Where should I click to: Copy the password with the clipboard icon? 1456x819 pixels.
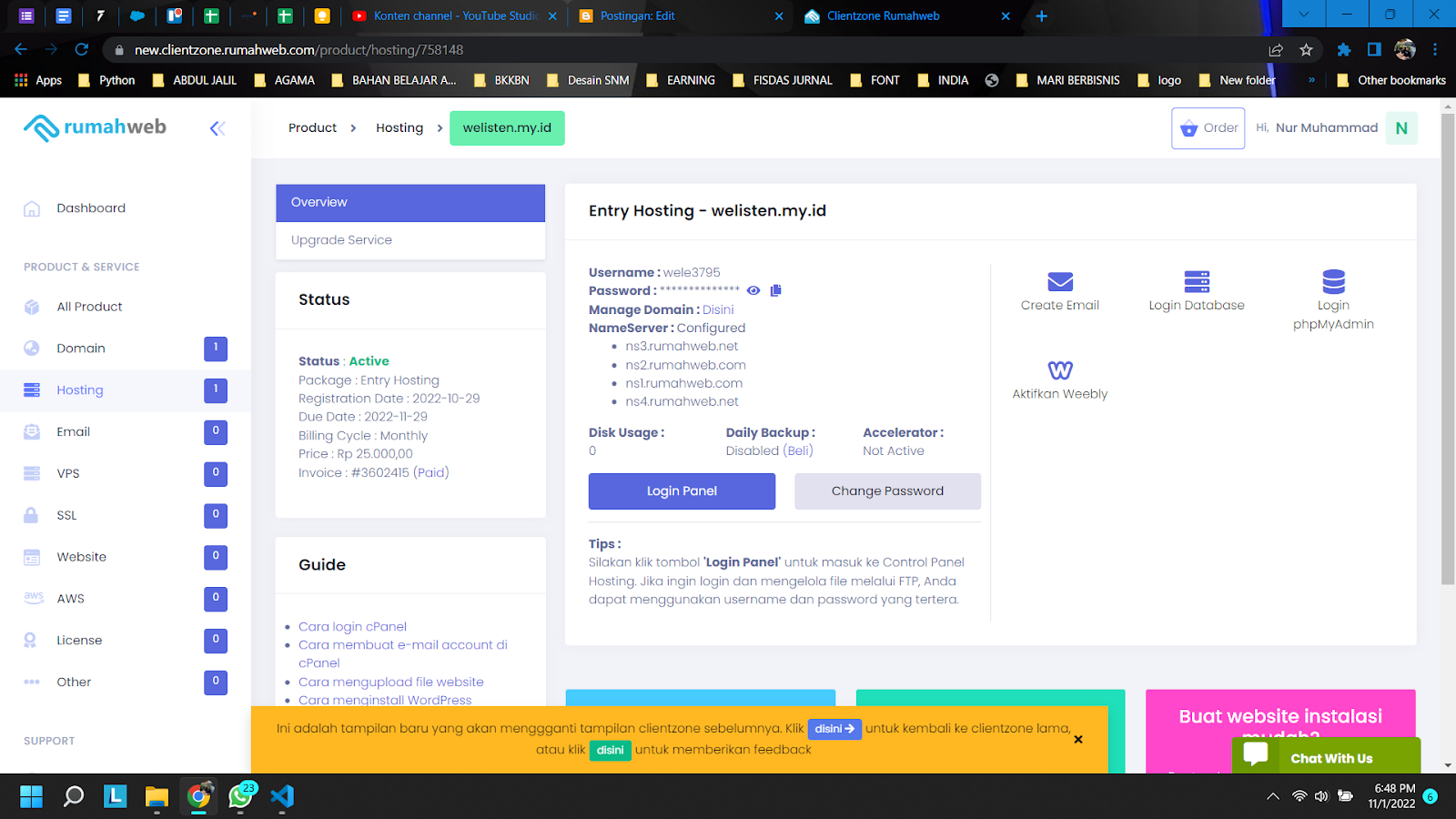pyautogui.click(x=776, y=290)
